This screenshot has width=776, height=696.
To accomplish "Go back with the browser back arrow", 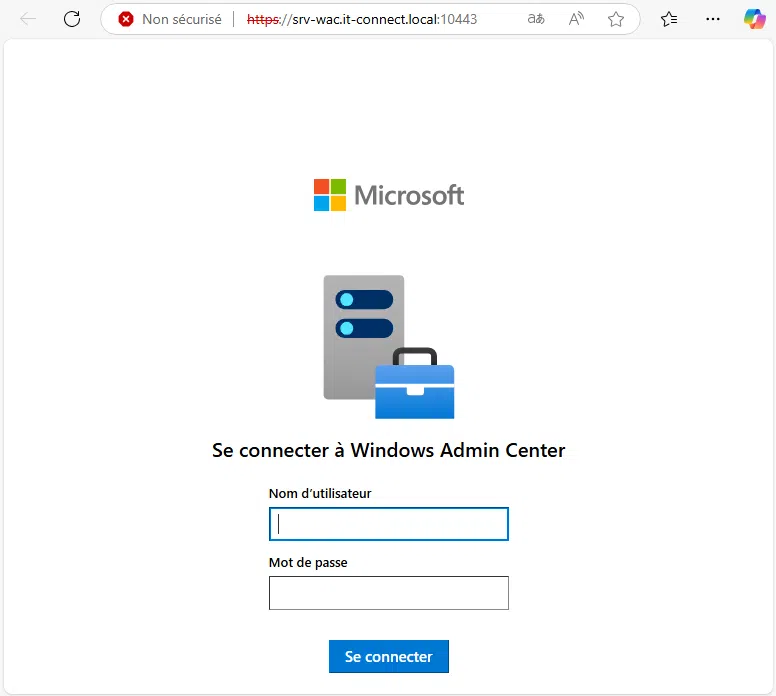I will point(28,19).
